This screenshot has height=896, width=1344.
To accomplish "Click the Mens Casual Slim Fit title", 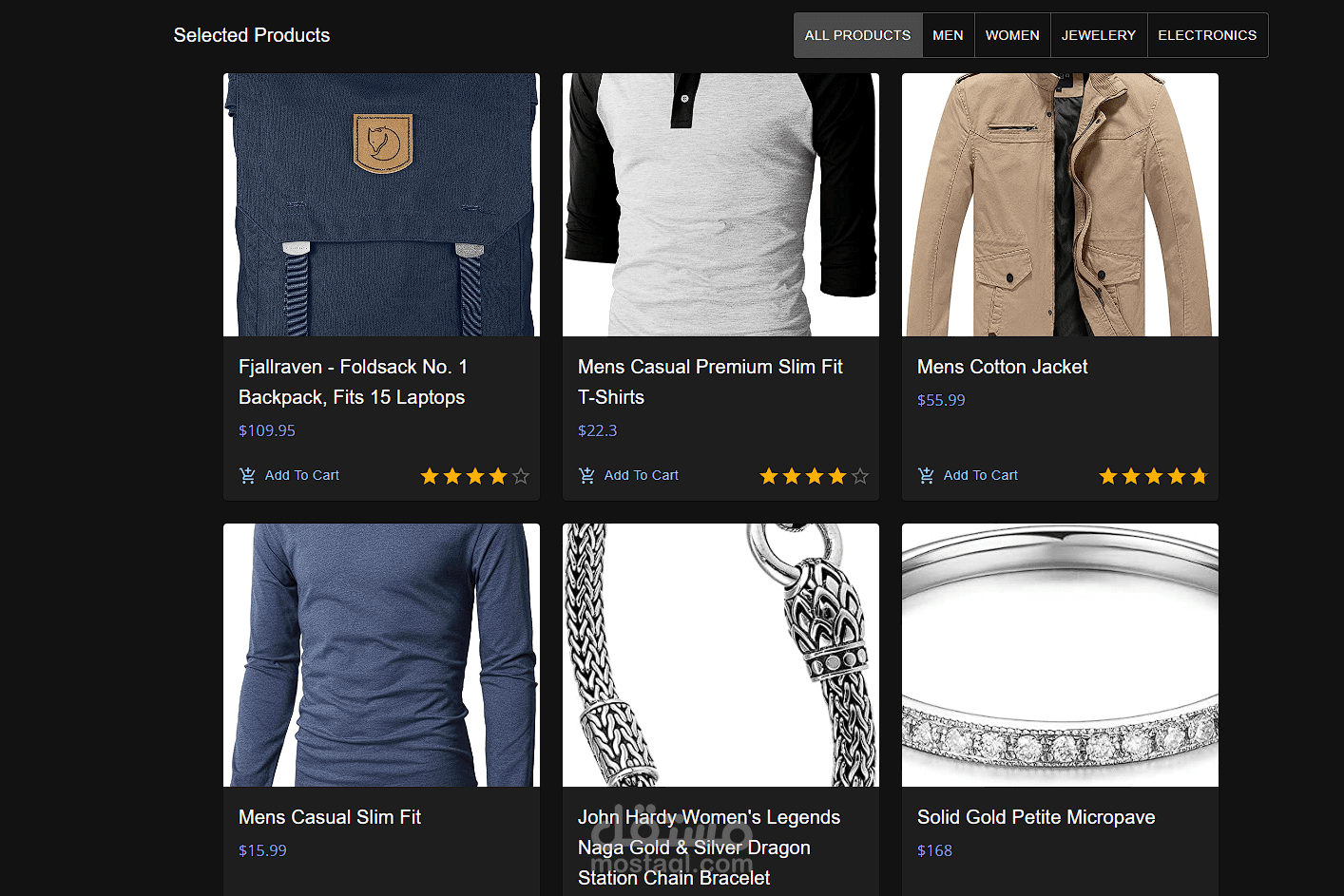I will pyautogui.click(x=330, y=817).
